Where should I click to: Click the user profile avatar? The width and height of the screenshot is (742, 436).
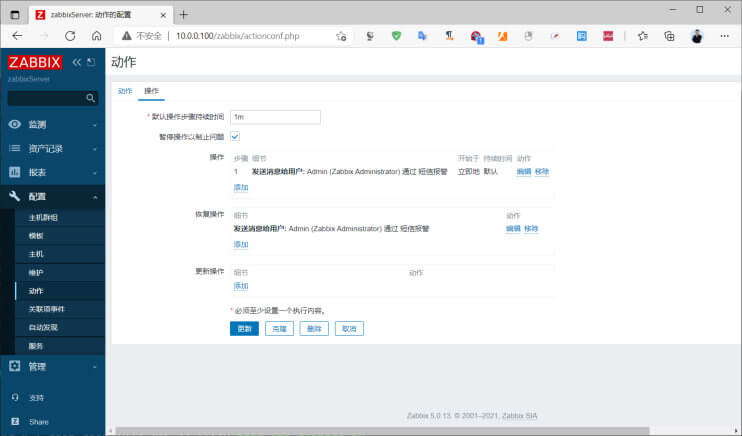(697, 36)
